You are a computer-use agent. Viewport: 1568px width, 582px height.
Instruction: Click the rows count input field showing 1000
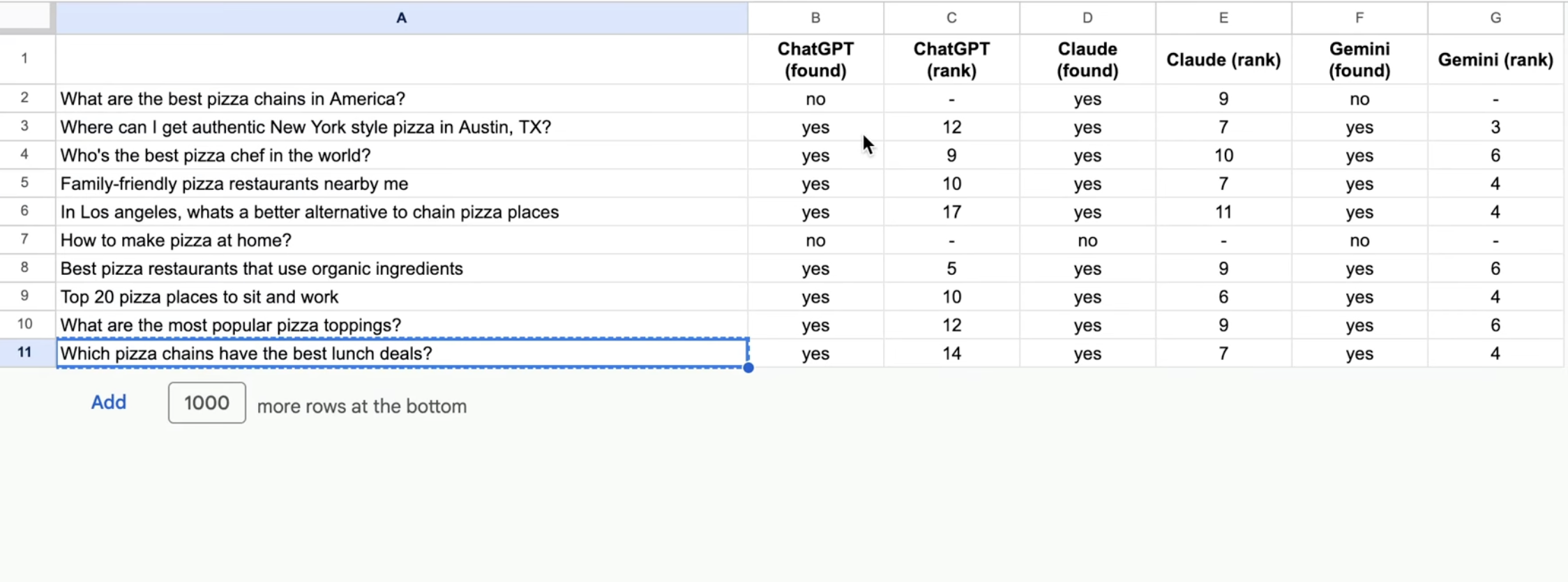pyautogui.click(x=206, y=403)
